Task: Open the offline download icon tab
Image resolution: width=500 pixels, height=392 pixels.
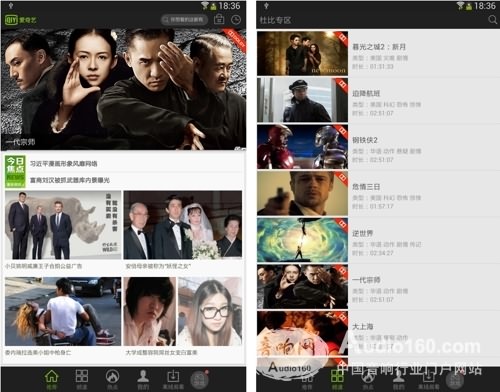Action: click(173, 377)
